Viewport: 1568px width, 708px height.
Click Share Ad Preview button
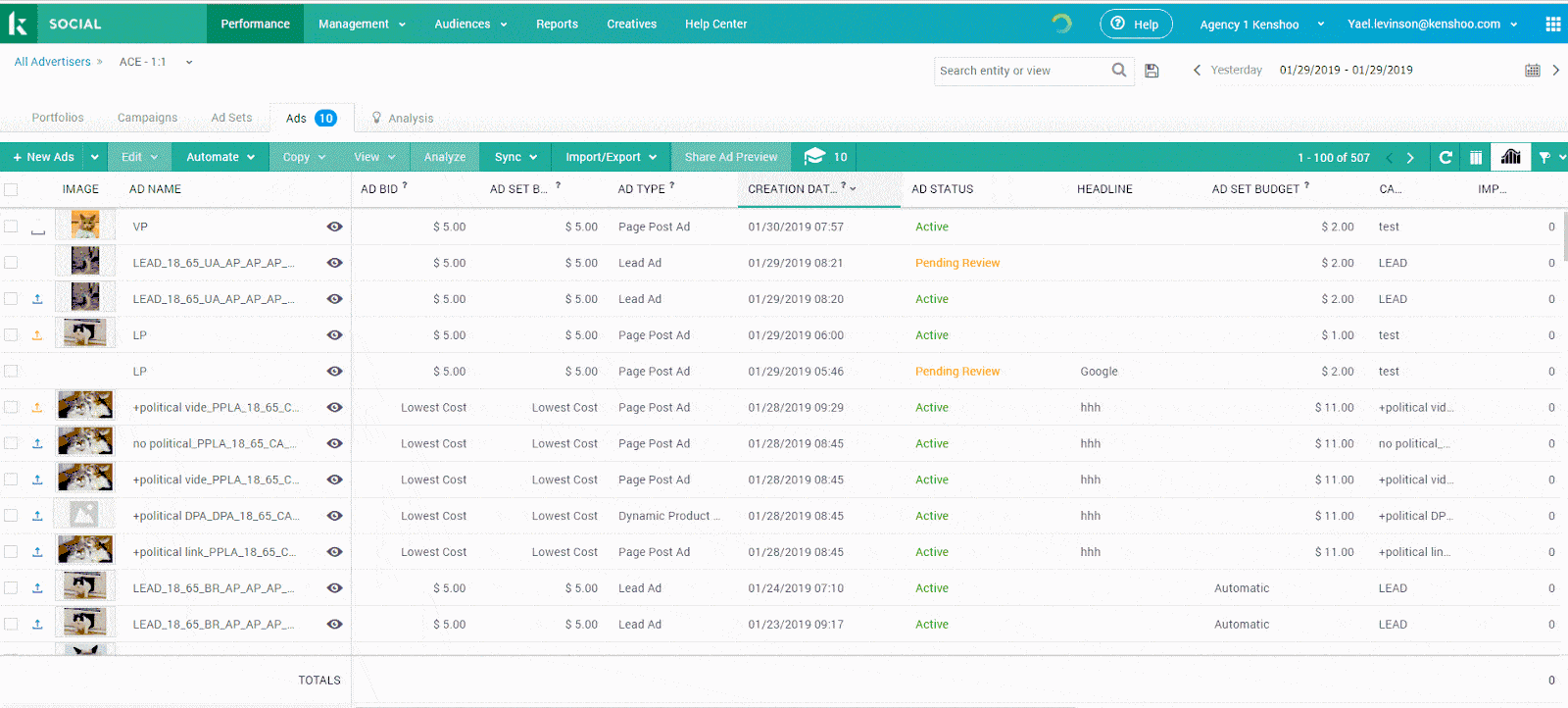click(x=731, y=157)
